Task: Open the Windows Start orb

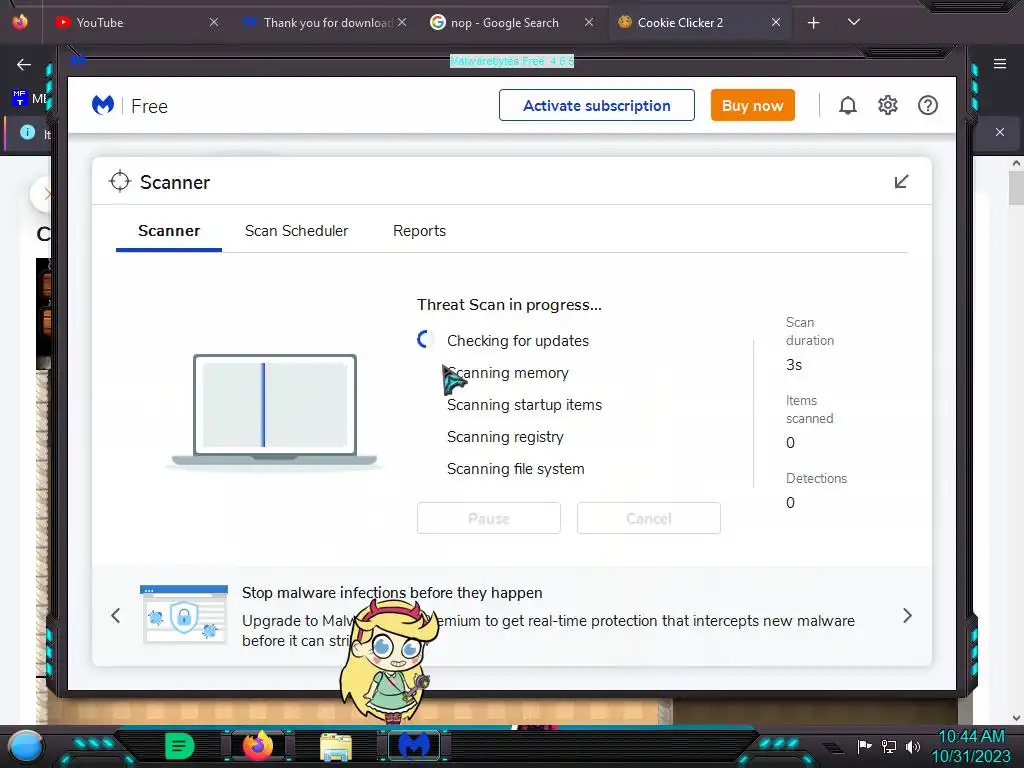Action: pos(27,746)
